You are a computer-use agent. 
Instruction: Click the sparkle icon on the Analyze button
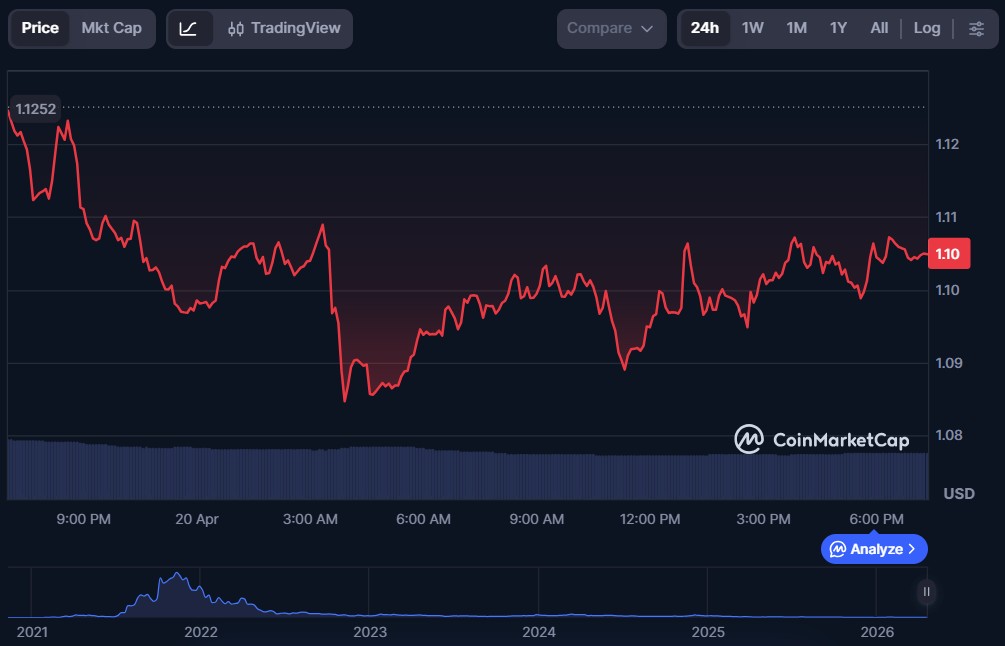[838, 549]
